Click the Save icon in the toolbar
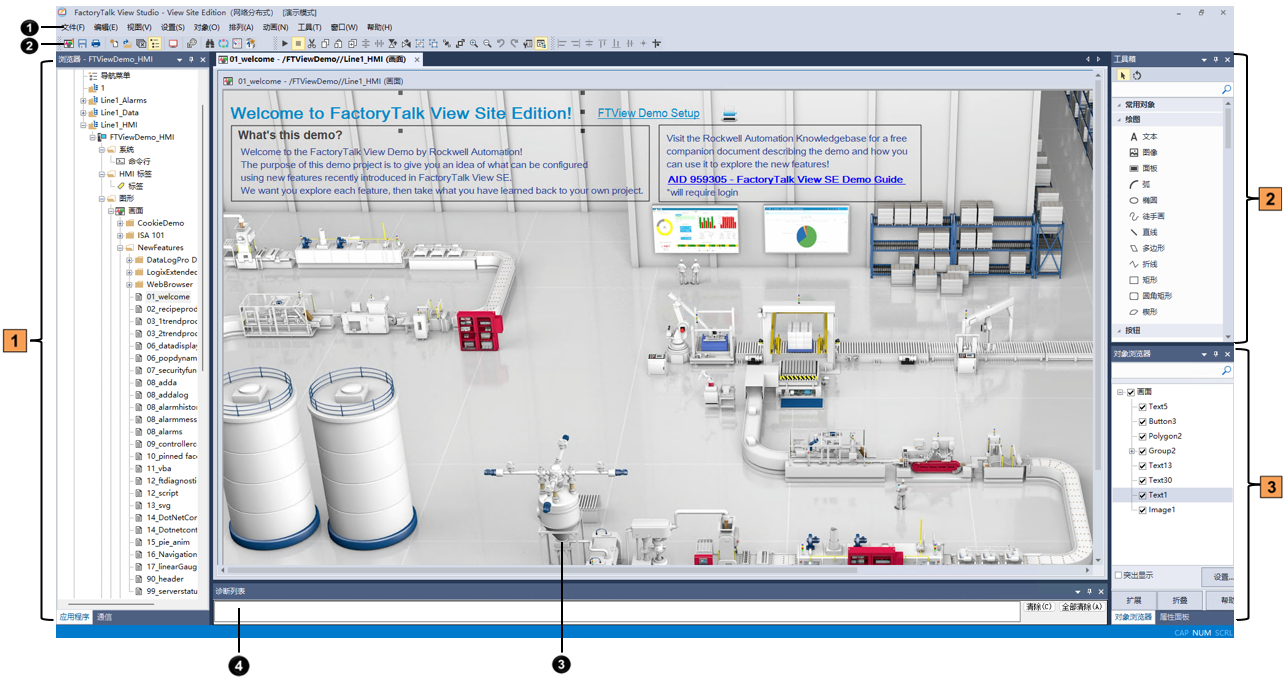 coord(82,44)
